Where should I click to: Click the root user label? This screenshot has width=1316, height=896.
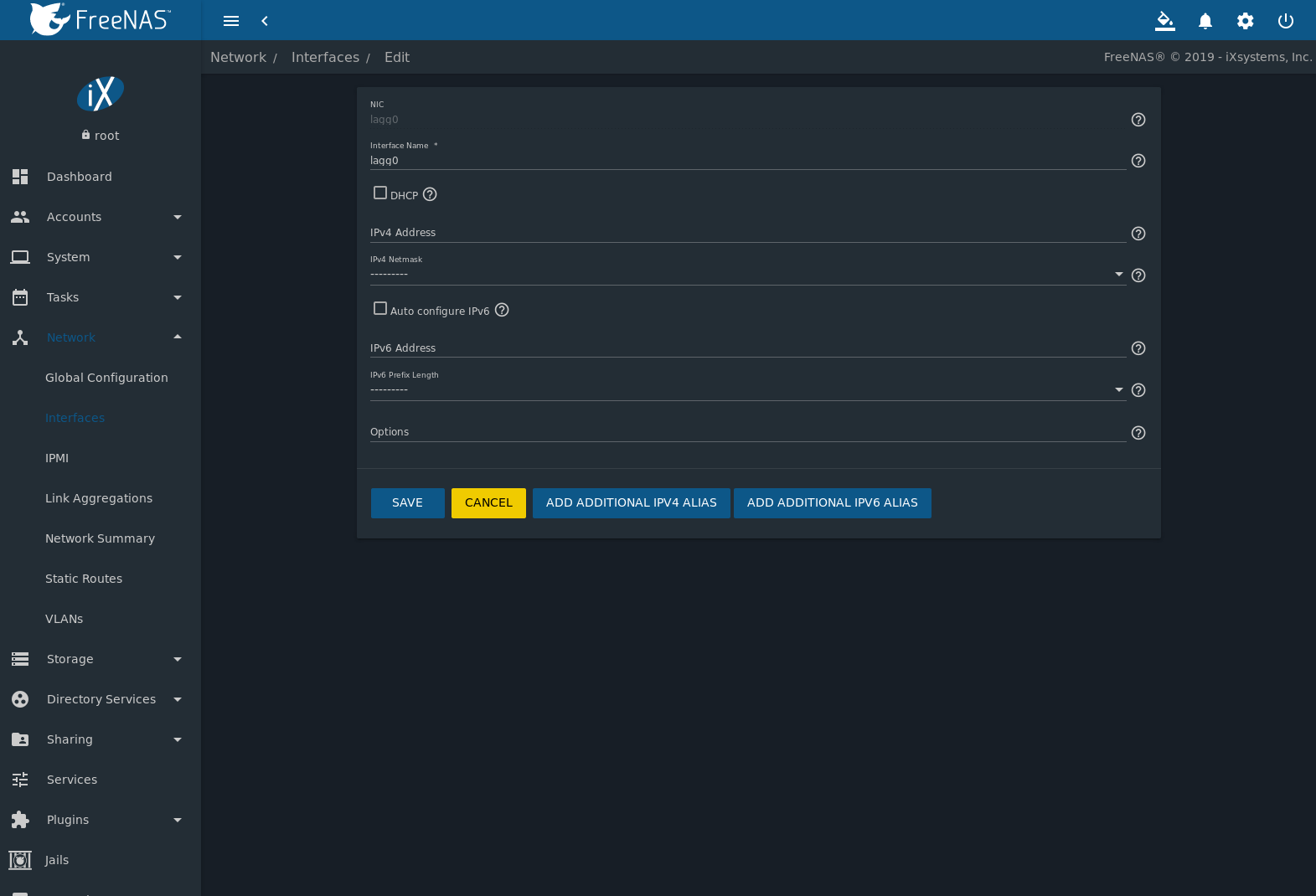106,136
